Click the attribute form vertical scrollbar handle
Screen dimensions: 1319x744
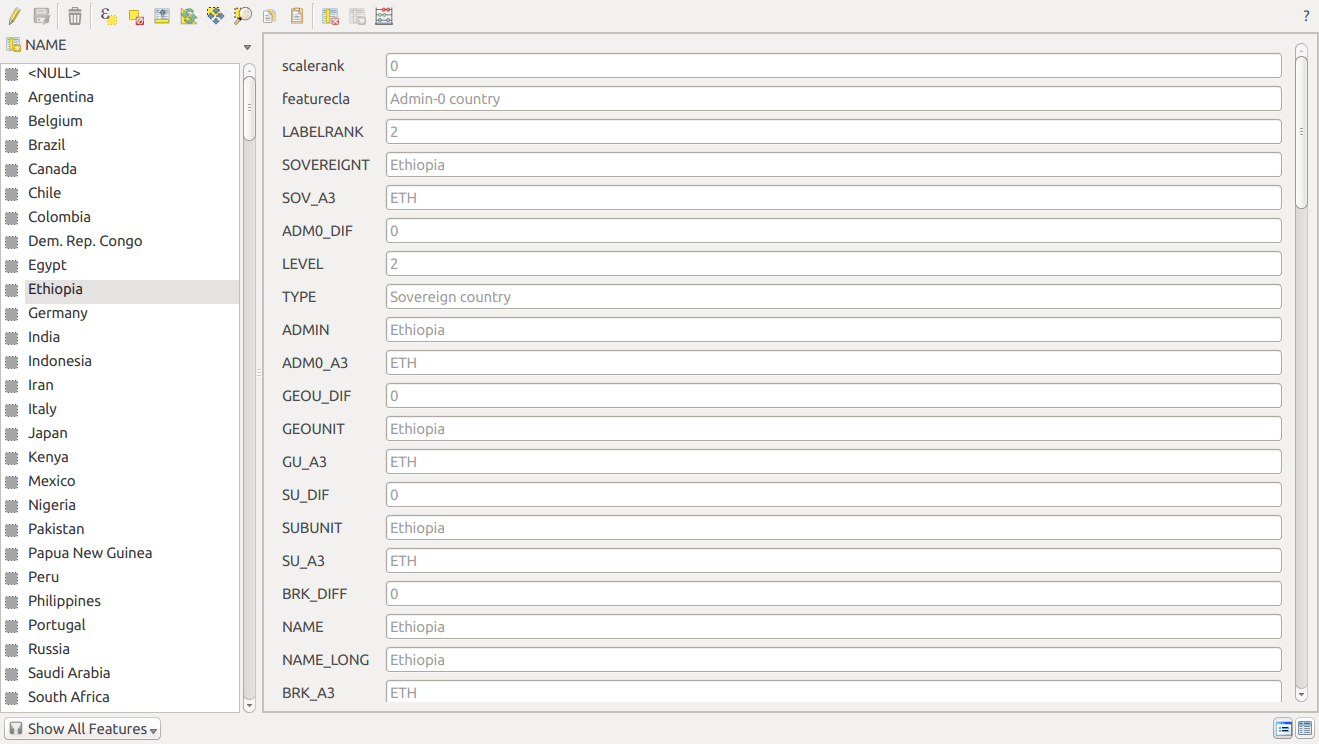tap(1301, 132)
